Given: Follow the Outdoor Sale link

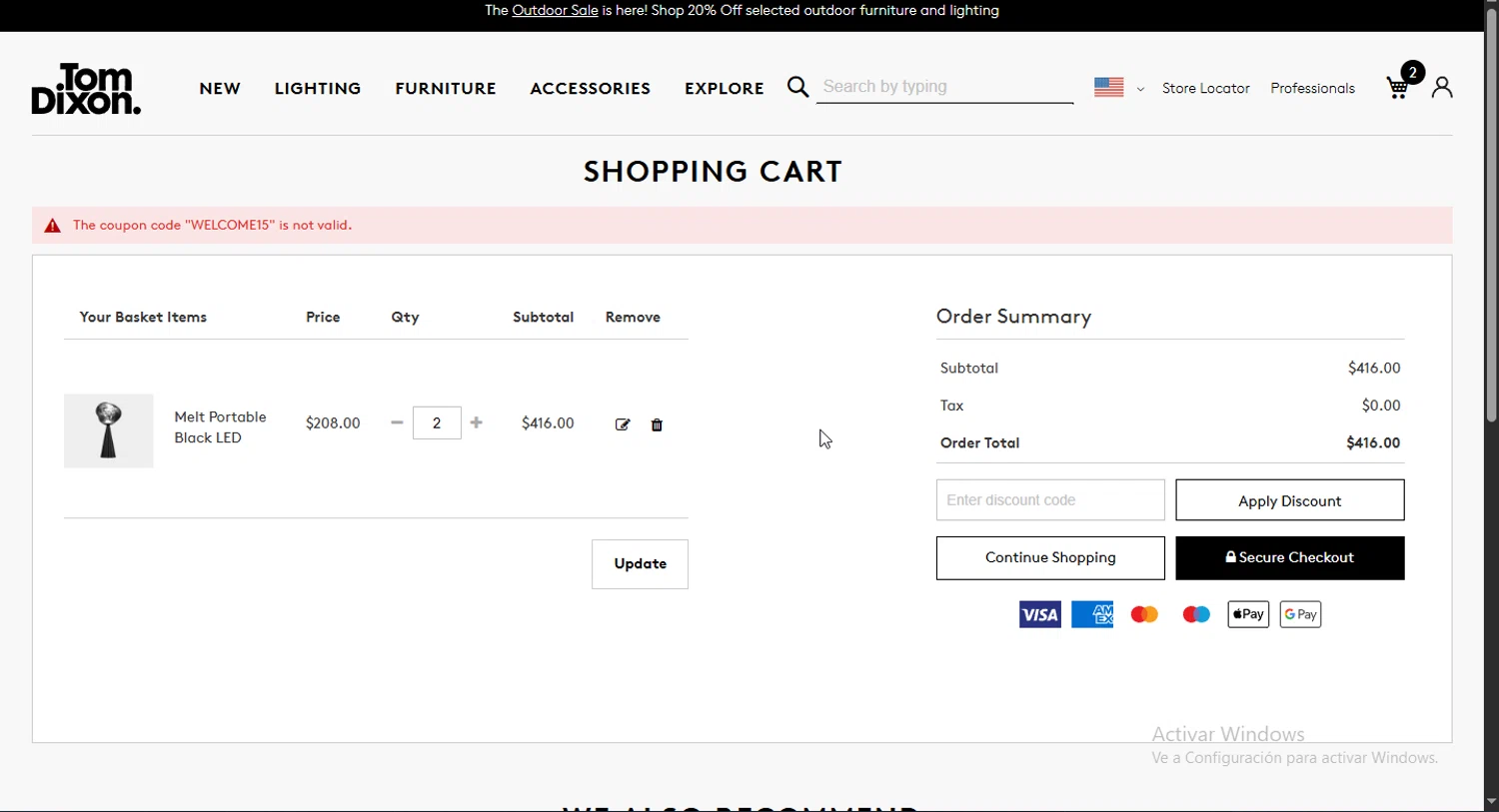Looking at the screenshot, I should point(555,11).
